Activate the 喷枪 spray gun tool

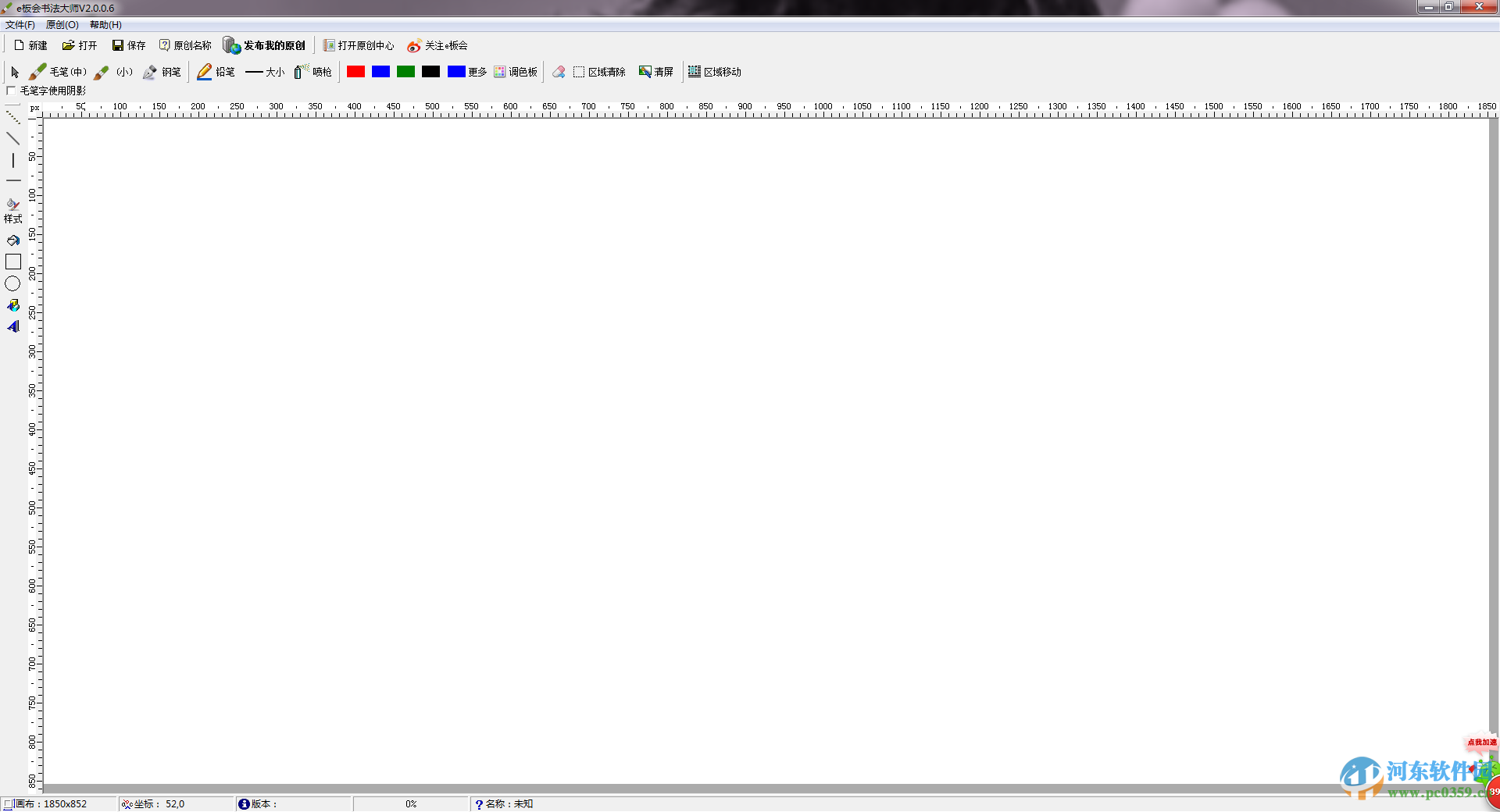point(312,72)
